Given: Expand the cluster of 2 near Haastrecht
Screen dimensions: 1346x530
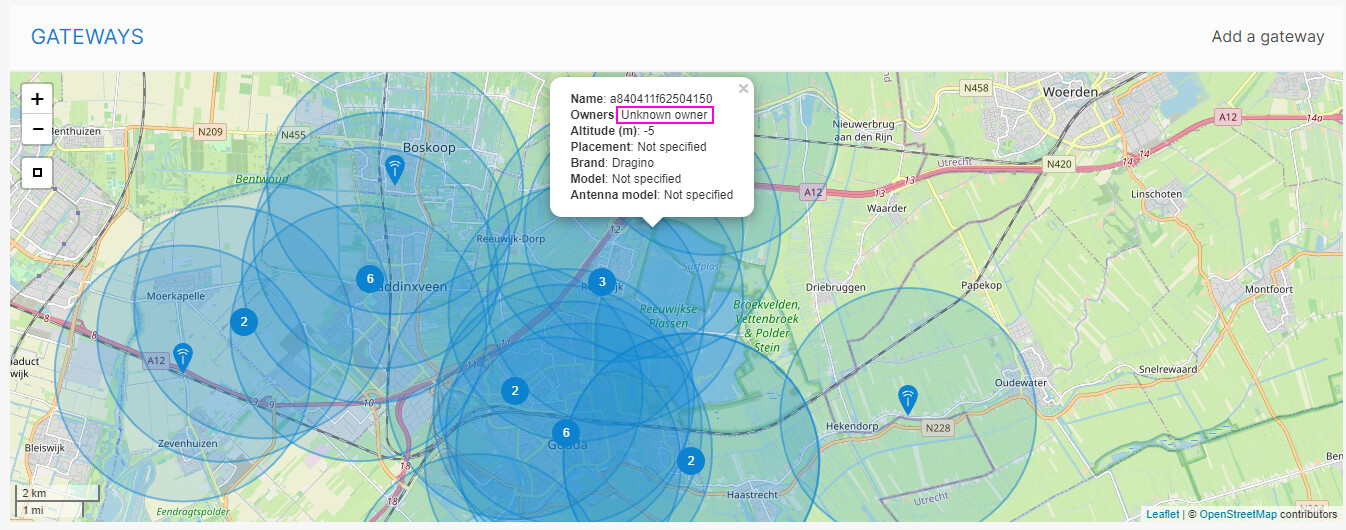Looking at the screenshot, I should pyautogui.click(x=690, y=461).
